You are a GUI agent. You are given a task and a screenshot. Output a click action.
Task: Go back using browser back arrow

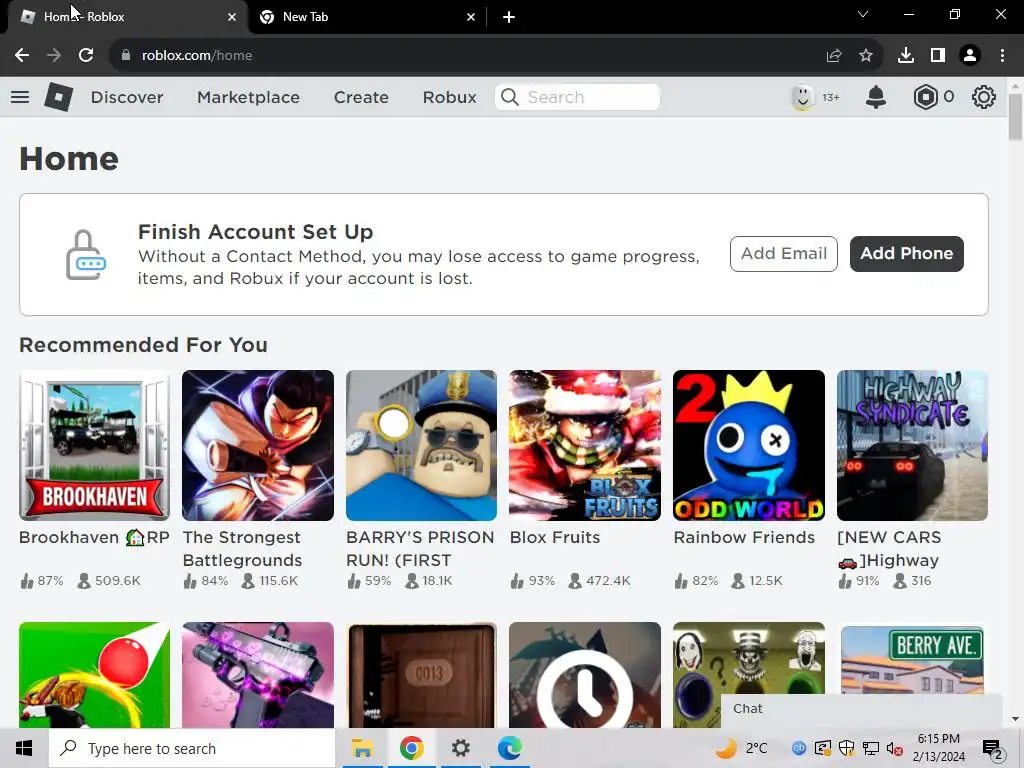[x=22, y=56]
